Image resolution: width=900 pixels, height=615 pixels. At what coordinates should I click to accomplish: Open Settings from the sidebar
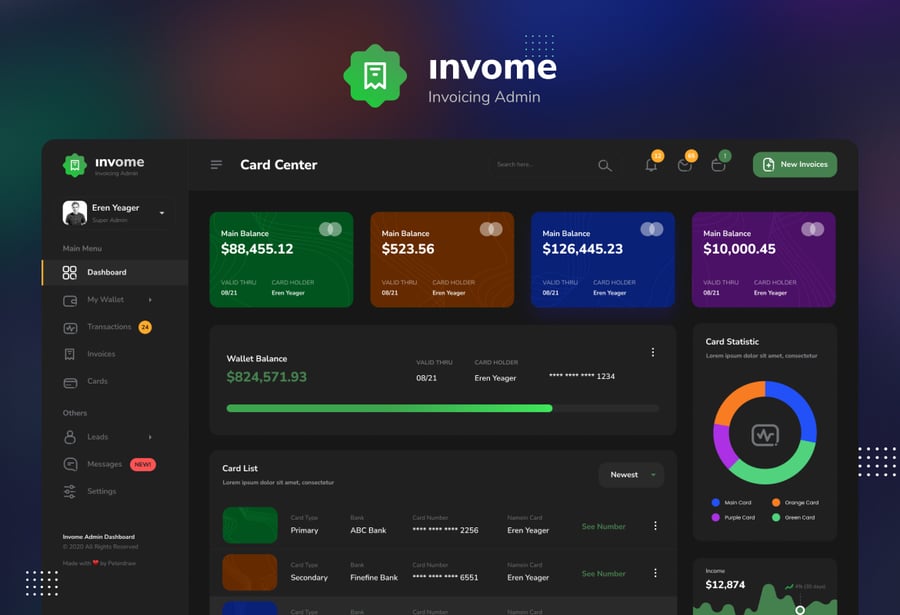pos(101,491)
